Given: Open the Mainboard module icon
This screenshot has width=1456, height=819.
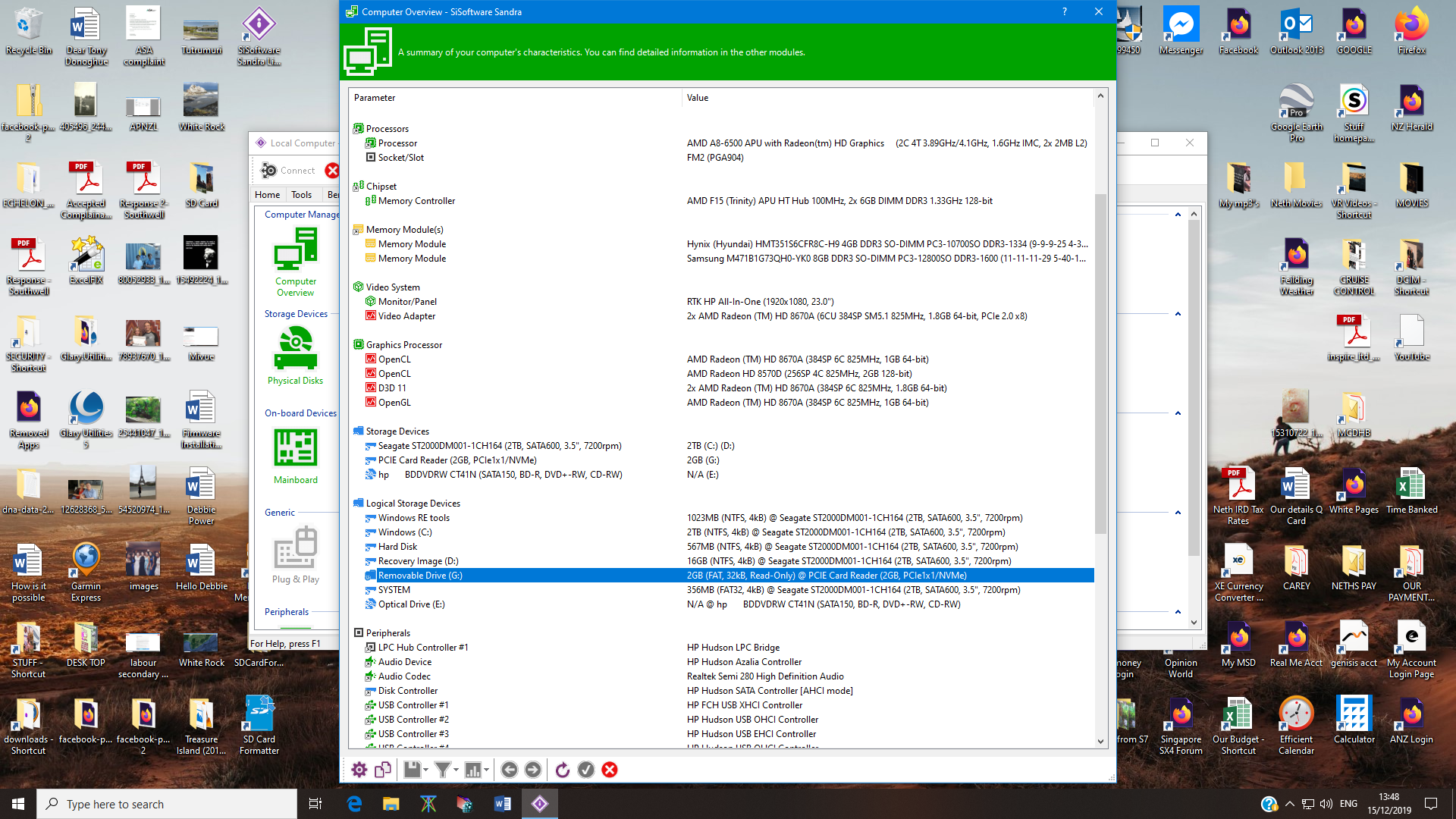Looking at the screenshot, I should click(x=295, y=448).
